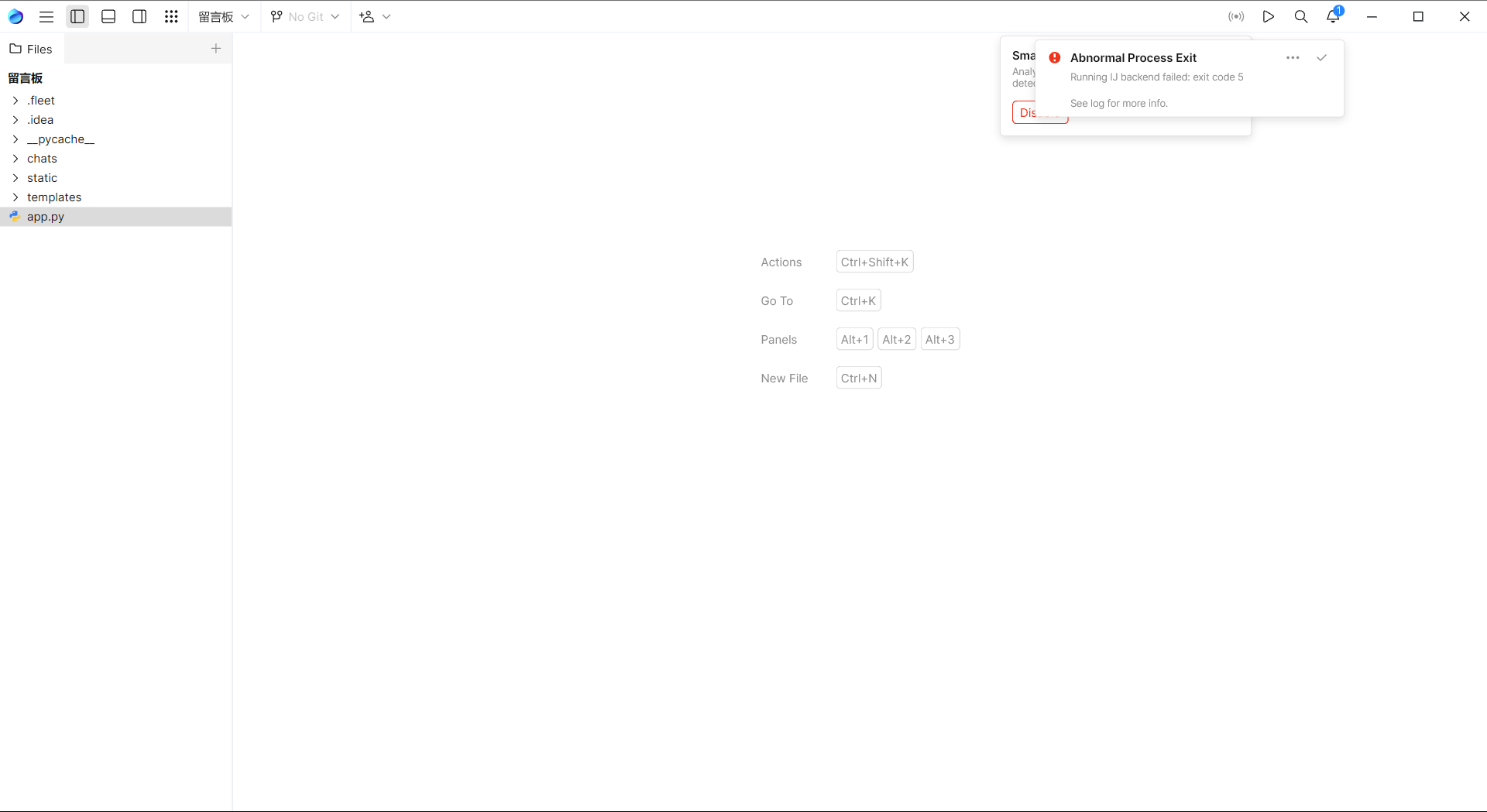This screenshot has width=1487, height=812.
Task: Open the hamburger main menu
Action: (x=46, y=16)
